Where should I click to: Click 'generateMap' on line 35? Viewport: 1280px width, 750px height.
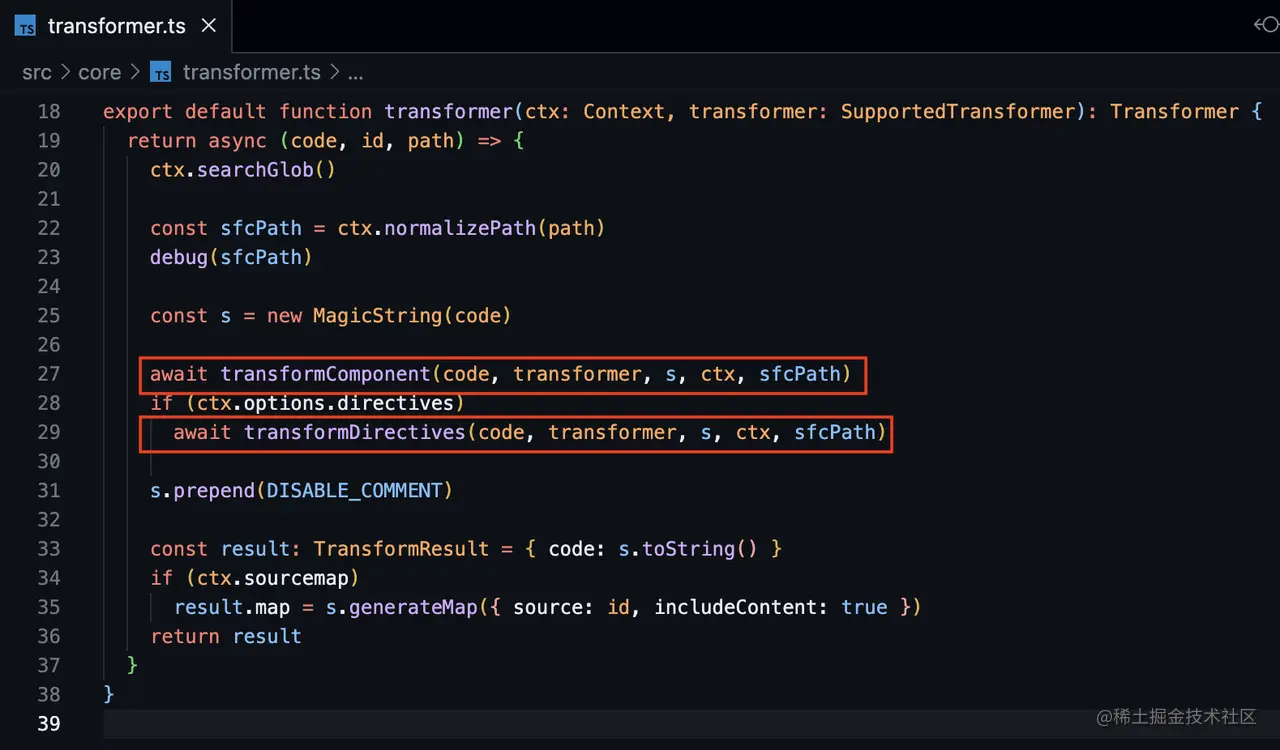413,607
